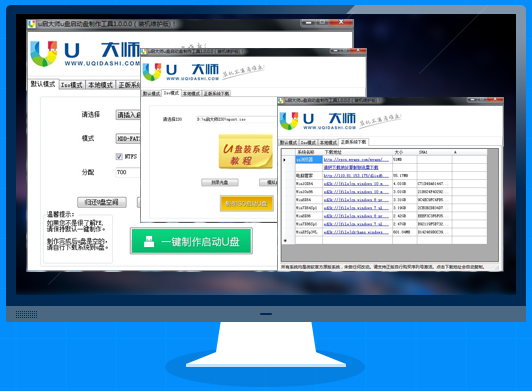Select 默认模式 tab in right window
Viewport: 532px width, 391px height.
(288, 142)
